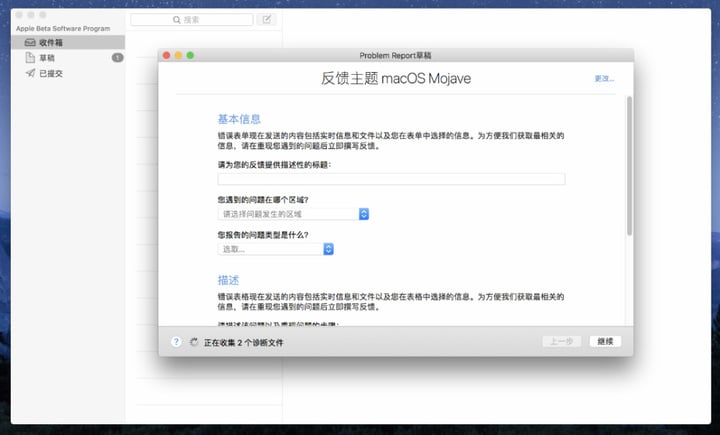The height and width of the screenshot is (435, 720).
Task: Click the report form vertical scrollbar
Action: [x=629, y=166]
